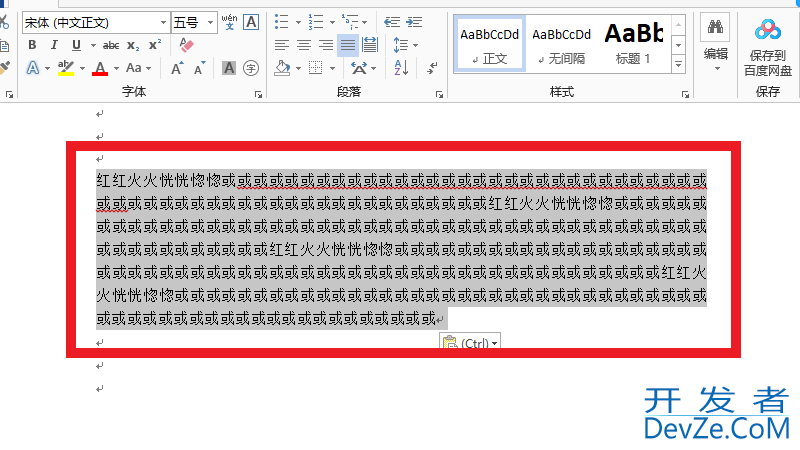Expand the font size 五号 dropdown arrow
This screenshot has height=450, width=800.
click(x=210, y=22)
